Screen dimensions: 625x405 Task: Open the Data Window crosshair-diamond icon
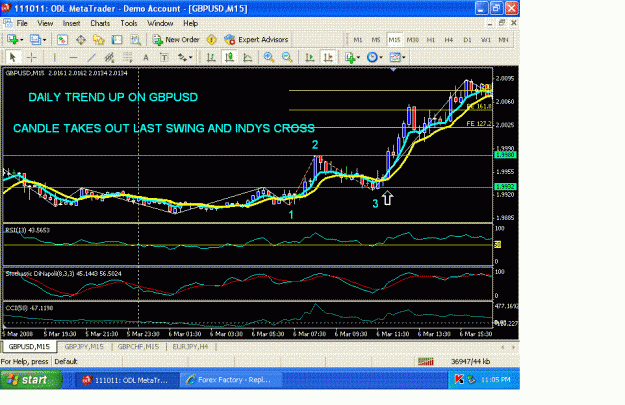[x=81, y=39]
